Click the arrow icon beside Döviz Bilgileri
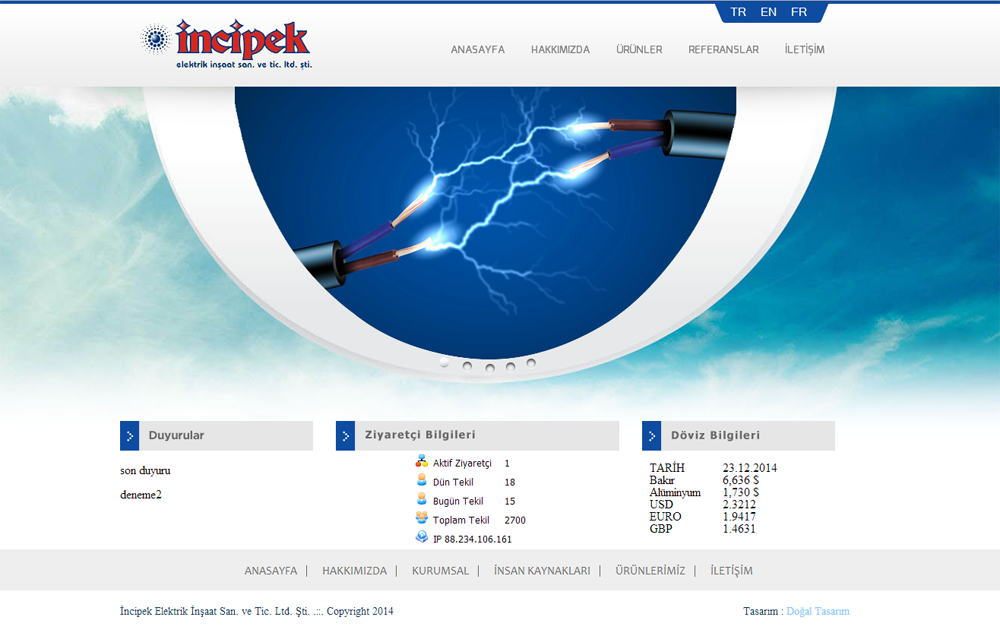Image resolution: width=1000 pixels, height=636 pixels. point(651,436)
